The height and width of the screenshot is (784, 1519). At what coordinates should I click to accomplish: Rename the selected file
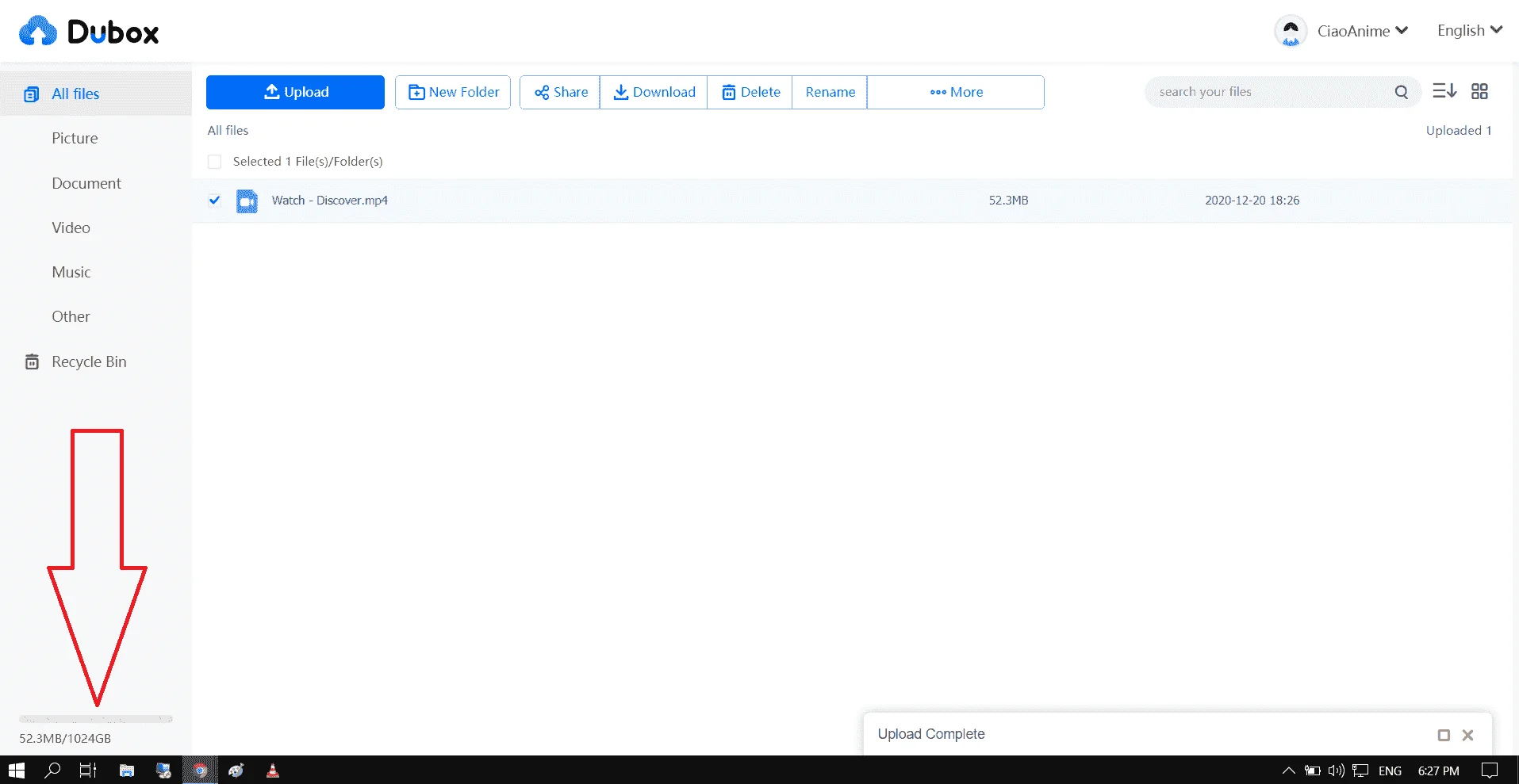(x=830, y=92)
